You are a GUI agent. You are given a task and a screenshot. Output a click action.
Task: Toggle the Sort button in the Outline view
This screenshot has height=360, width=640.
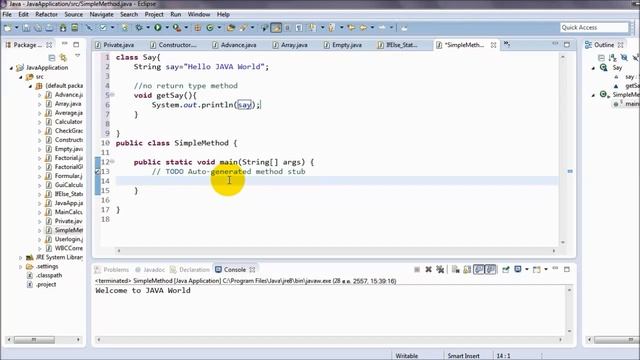tap(613, 58)
